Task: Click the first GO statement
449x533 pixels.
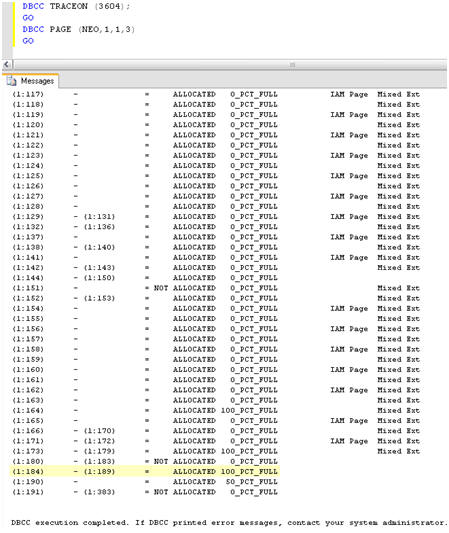Action: tap(28, 18)
